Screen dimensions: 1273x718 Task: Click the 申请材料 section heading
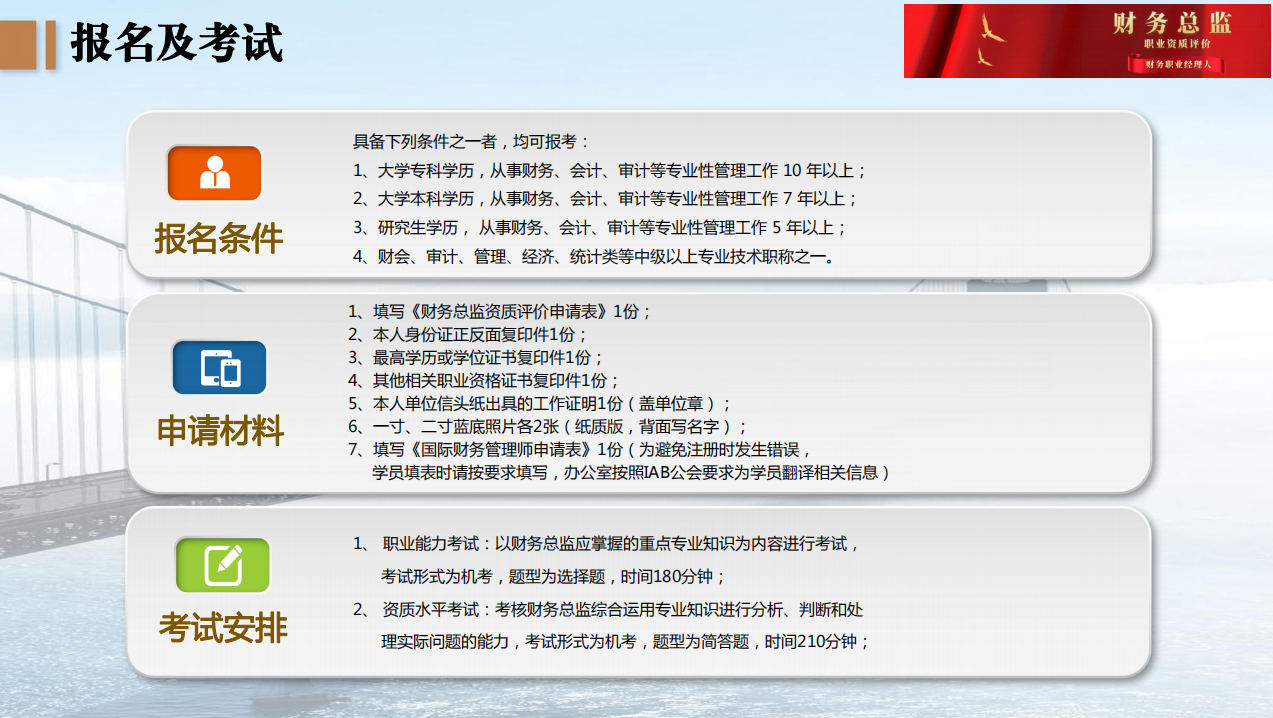point(221,431)
